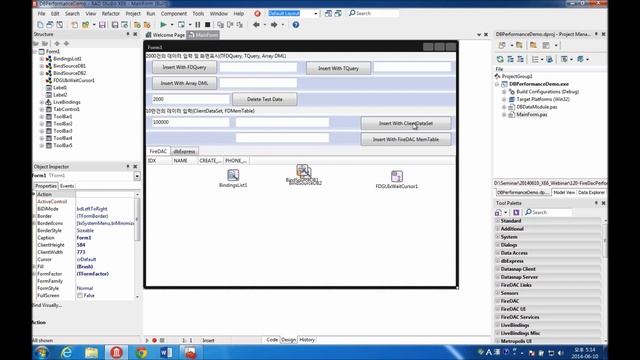Click the Save diskette toolbar icon

pos(102,25)
